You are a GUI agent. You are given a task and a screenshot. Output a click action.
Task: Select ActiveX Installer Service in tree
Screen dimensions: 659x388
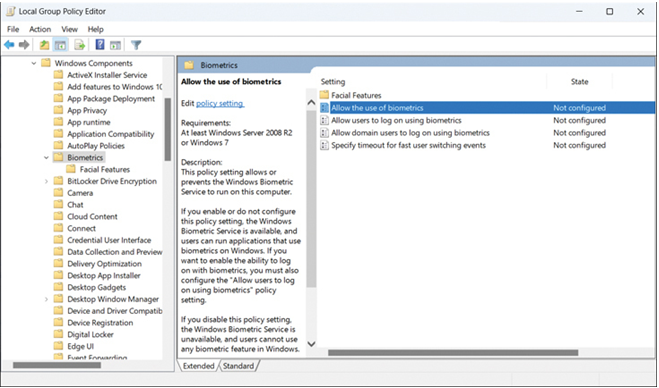[x=107, y=75]
